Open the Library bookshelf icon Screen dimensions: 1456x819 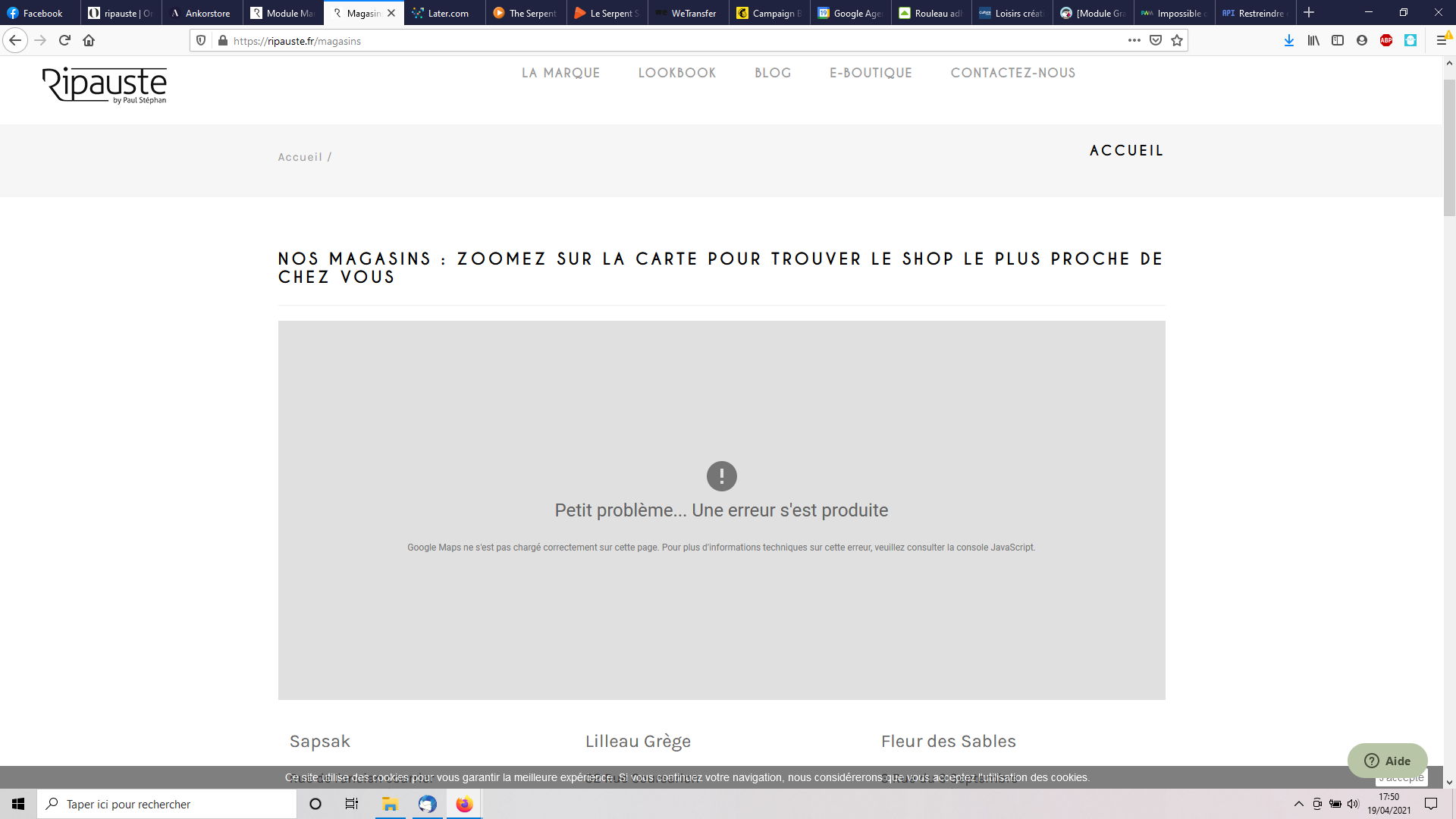coord(1313,41)
